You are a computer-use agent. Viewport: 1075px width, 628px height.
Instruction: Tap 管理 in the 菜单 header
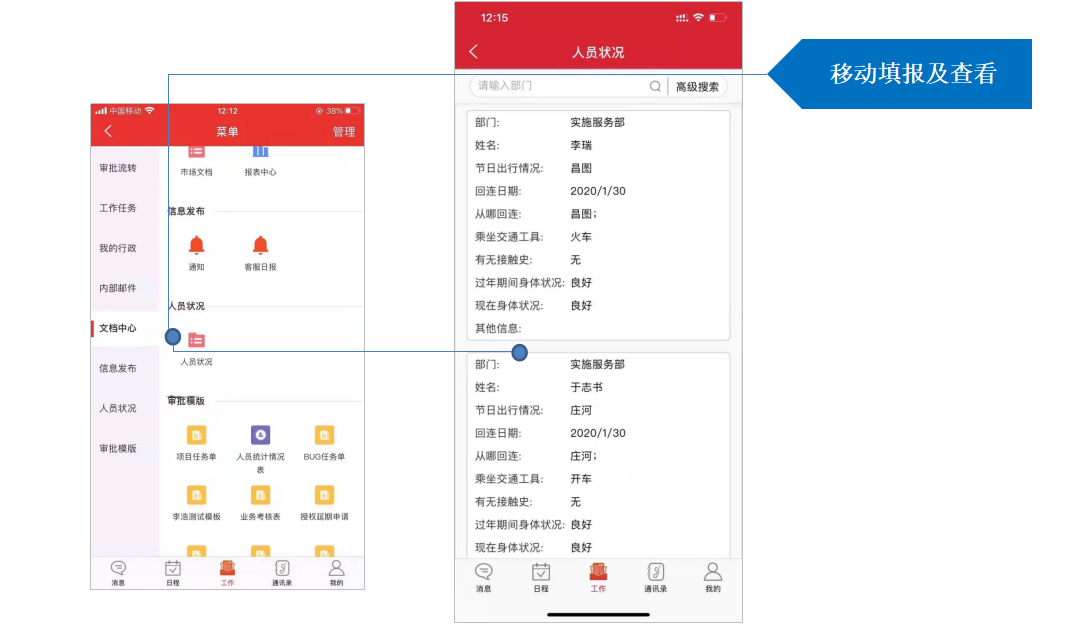343,132
